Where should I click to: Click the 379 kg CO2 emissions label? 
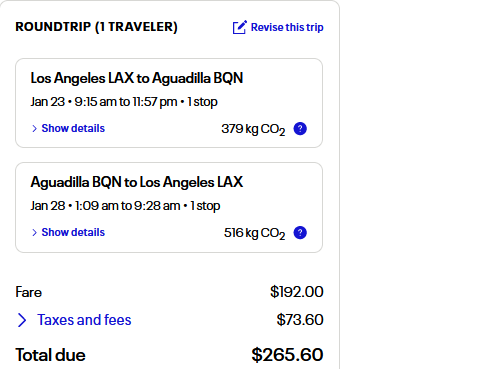[x=253, y=129]
